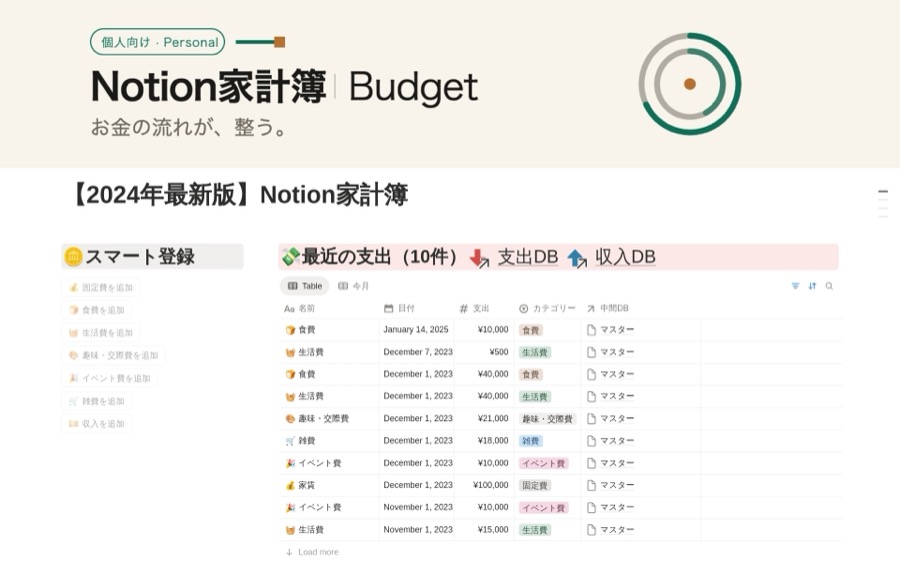This screenshot has height=562, width=900.
Task: Click the money emoji beside 最近の支出
Action: click(290, 257)
